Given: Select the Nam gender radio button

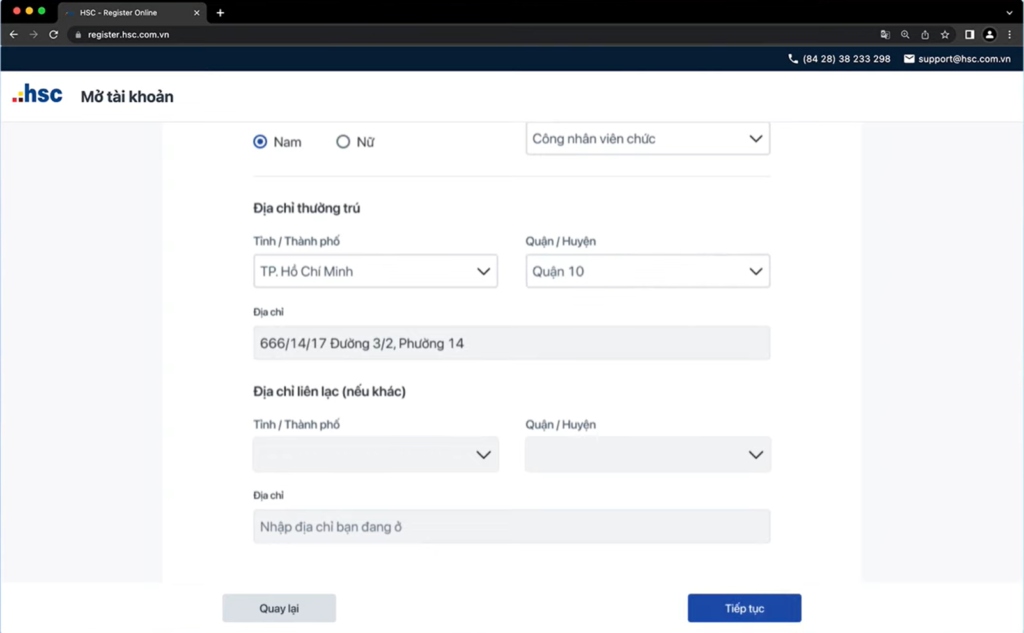Looking at the screenshot, I should (x=260, y=142).
